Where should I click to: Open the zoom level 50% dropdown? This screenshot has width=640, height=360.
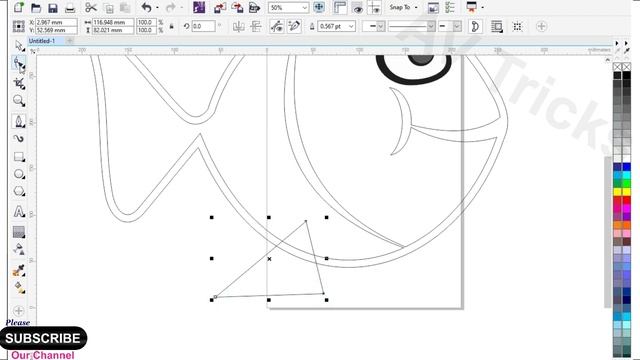click(x=304, y=8)
